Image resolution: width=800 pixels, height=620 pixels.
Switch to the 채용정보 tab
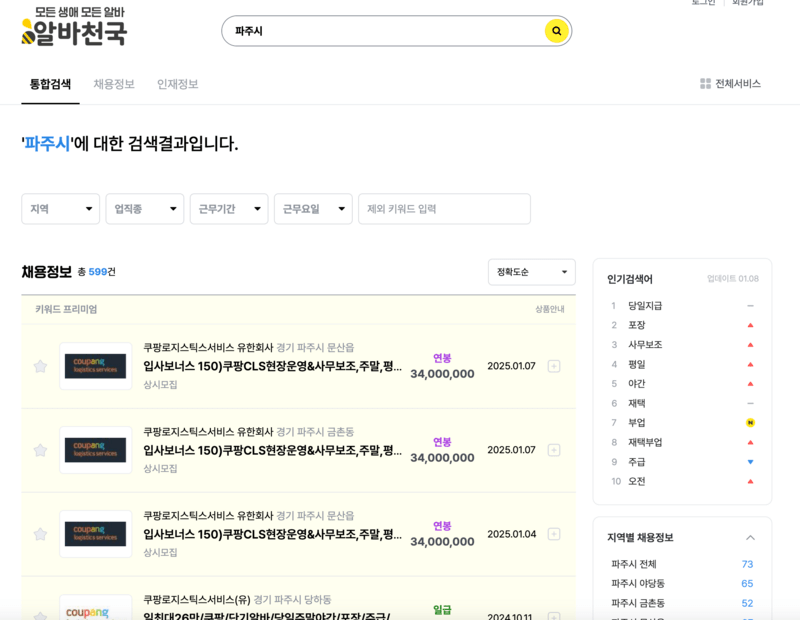point(113,84)
